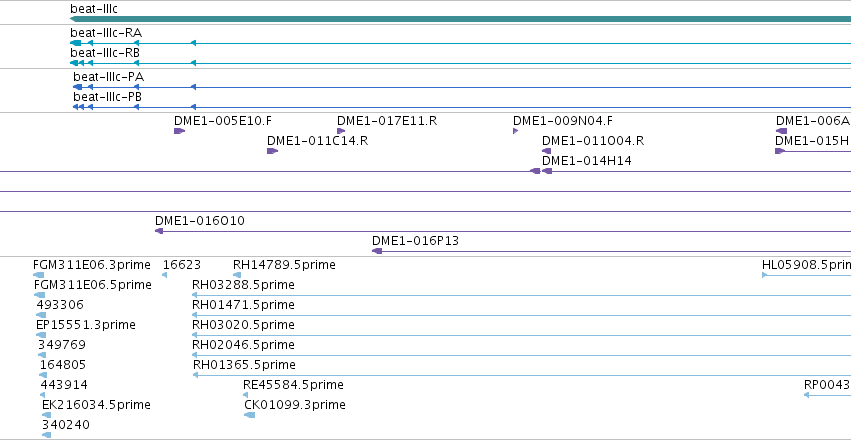Click the RE45584.5prime label
The width and height of the screenshot is (851, 440).
[293, 385]
